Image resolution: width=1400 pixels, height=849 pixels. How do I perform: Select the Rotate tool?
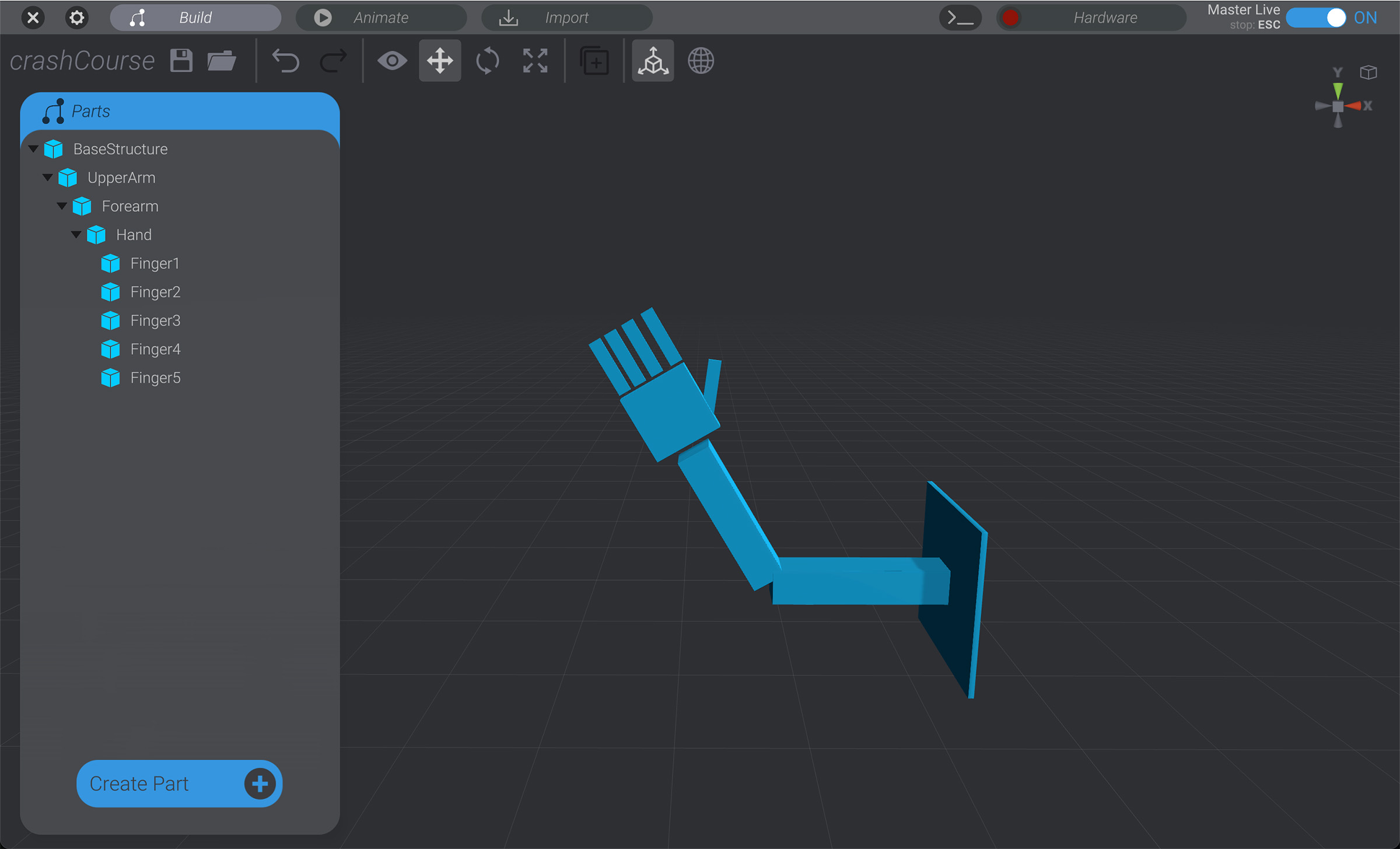pyautogui.click(x=487, y=60)
